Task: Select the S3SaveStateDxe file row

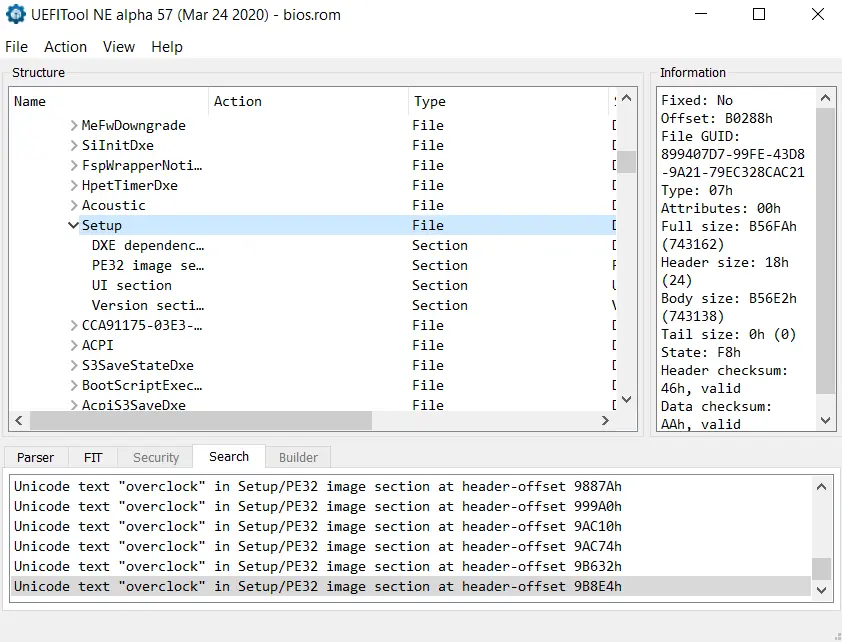Action: 313,365
